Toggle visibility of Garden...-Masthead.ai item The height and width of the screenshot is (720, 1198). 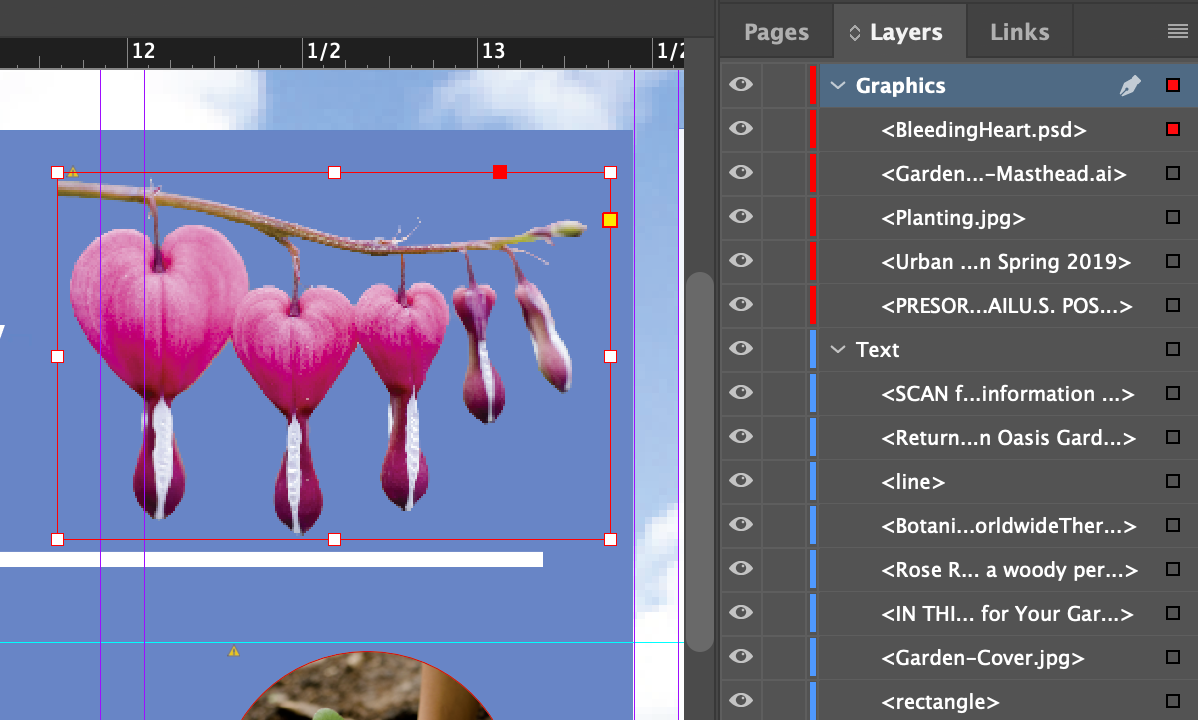pos(740,173)
